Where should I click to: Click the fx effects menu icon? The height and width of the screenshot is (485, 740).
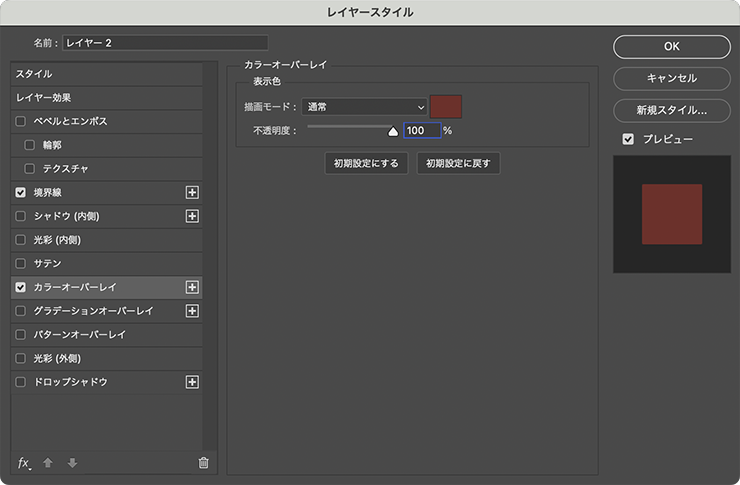point(25,463)
